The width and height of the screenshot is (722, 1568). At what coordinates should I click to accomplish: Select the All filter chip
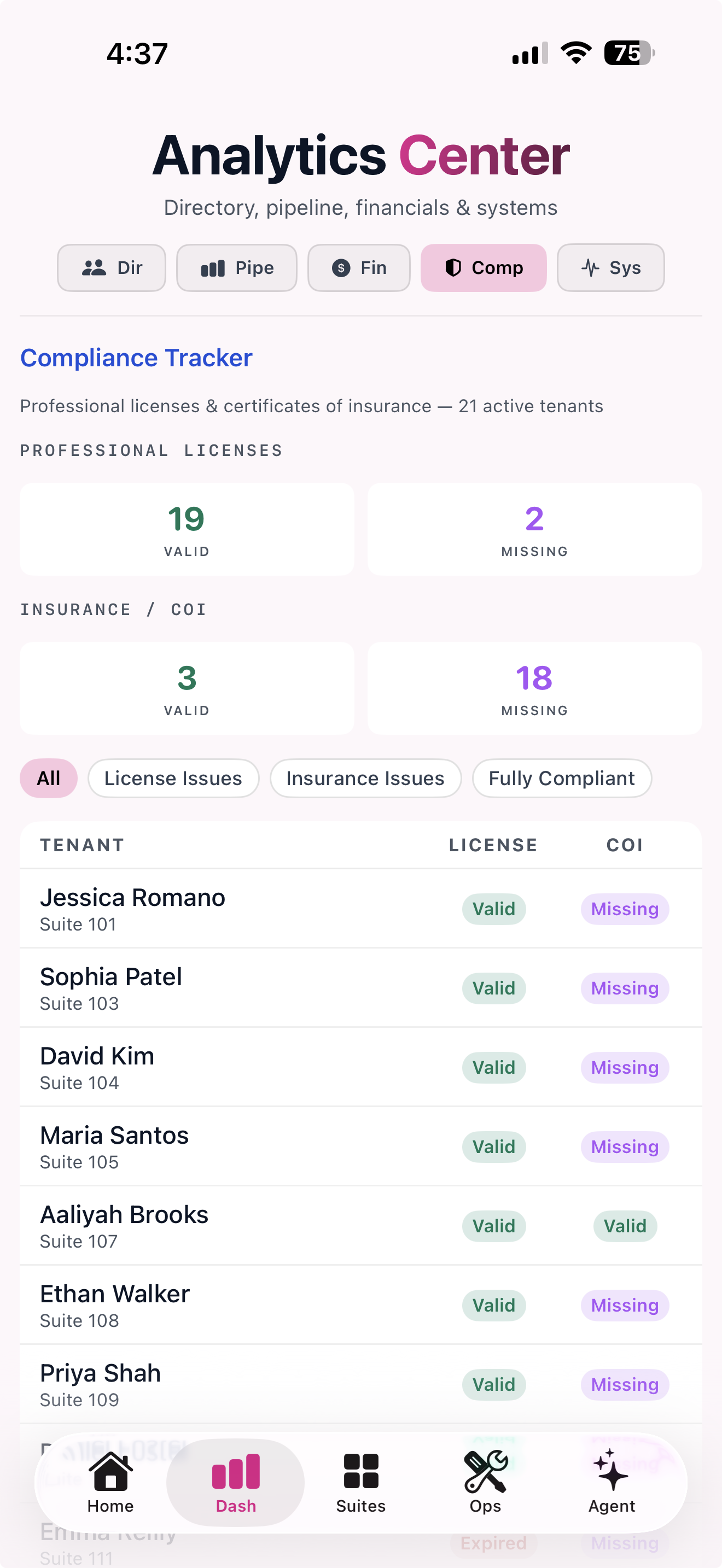point(49,779)
